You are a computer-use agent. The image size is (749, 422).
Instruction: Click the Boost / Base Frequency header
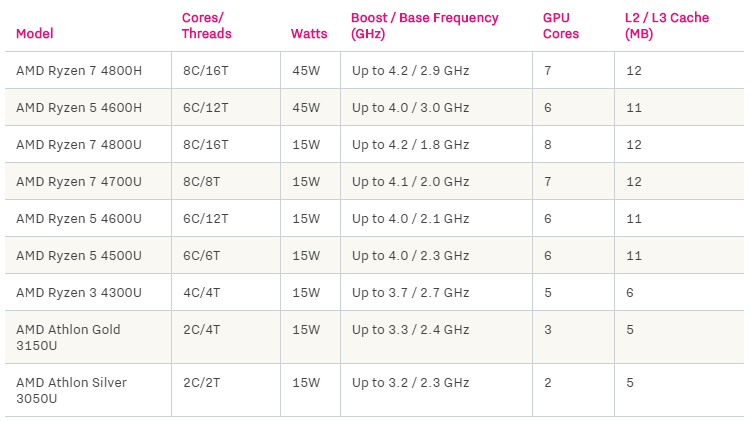[425, 25]
